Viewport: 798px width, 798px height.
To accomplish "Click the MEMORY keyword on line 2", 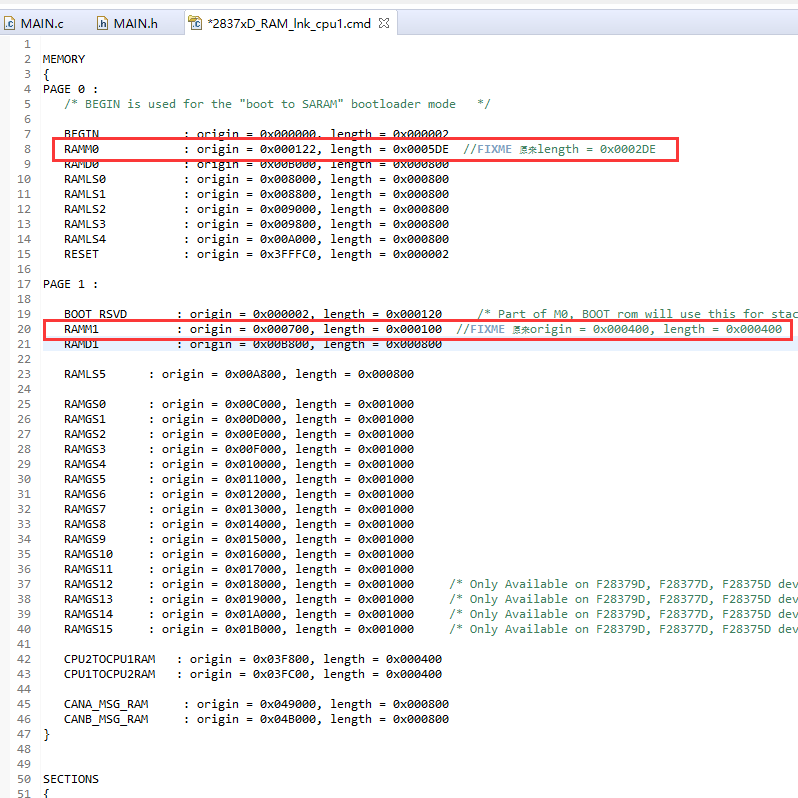I will pyautogui.click(x=64, y=59).
